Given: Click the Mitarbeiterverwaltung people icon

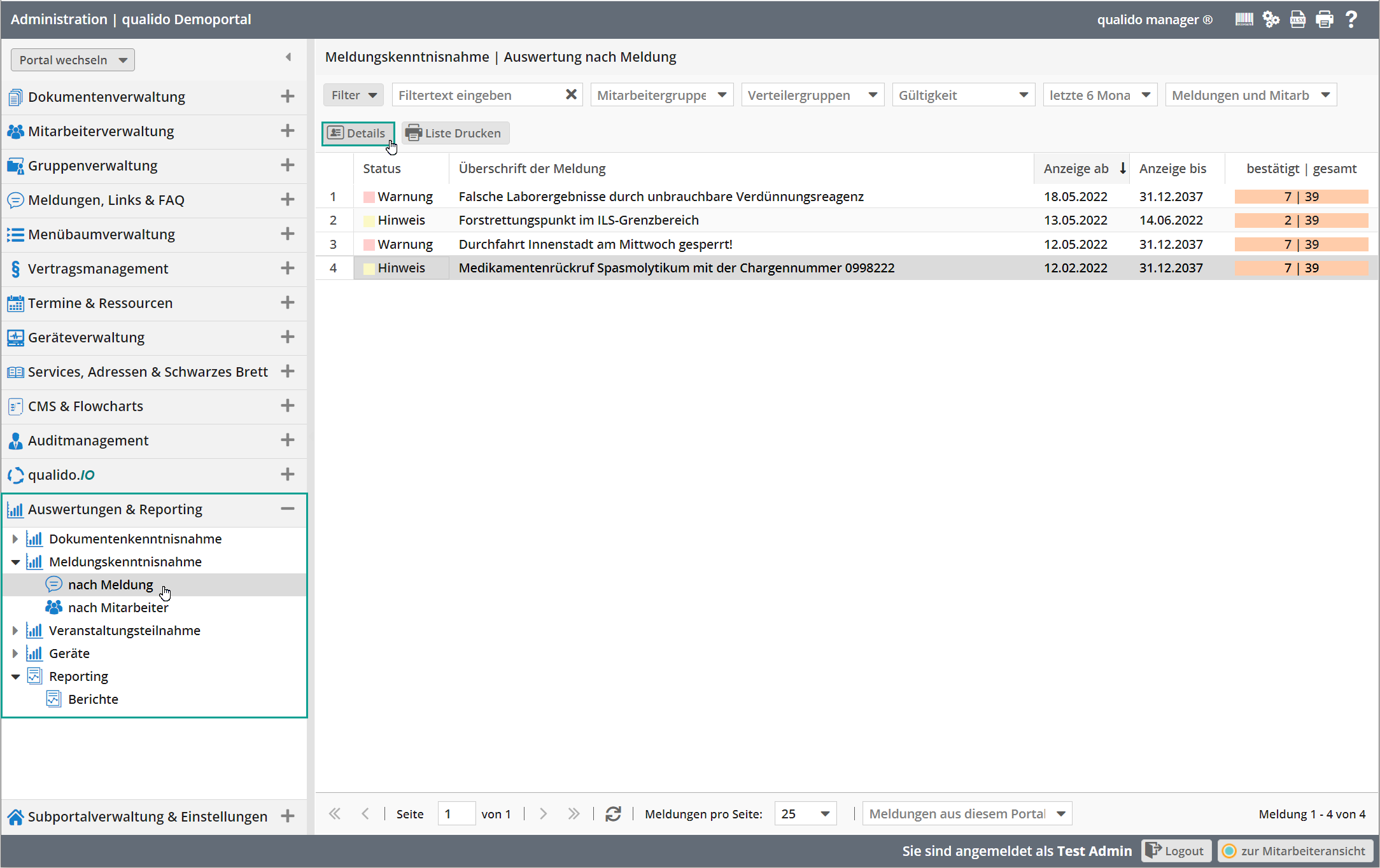Looking at the screenshot, I should pos(15,131).
